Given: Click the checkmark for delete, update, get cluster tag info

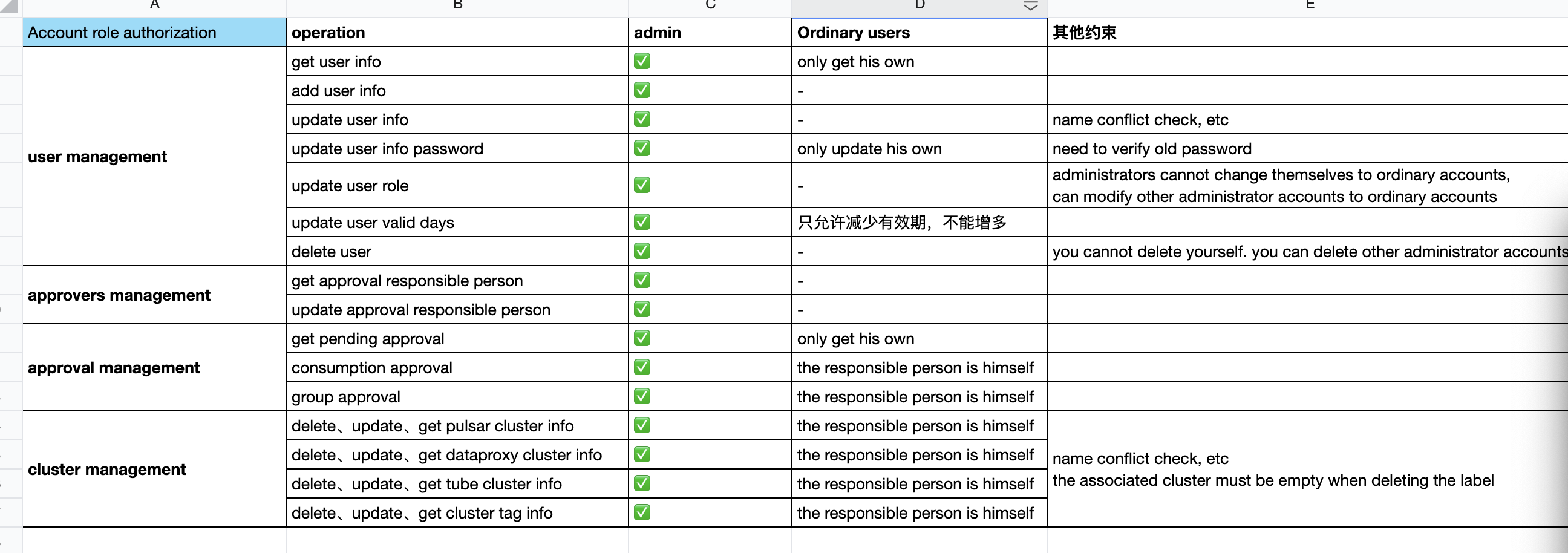Looking at the screenshot, I should [x=642, y=512].
